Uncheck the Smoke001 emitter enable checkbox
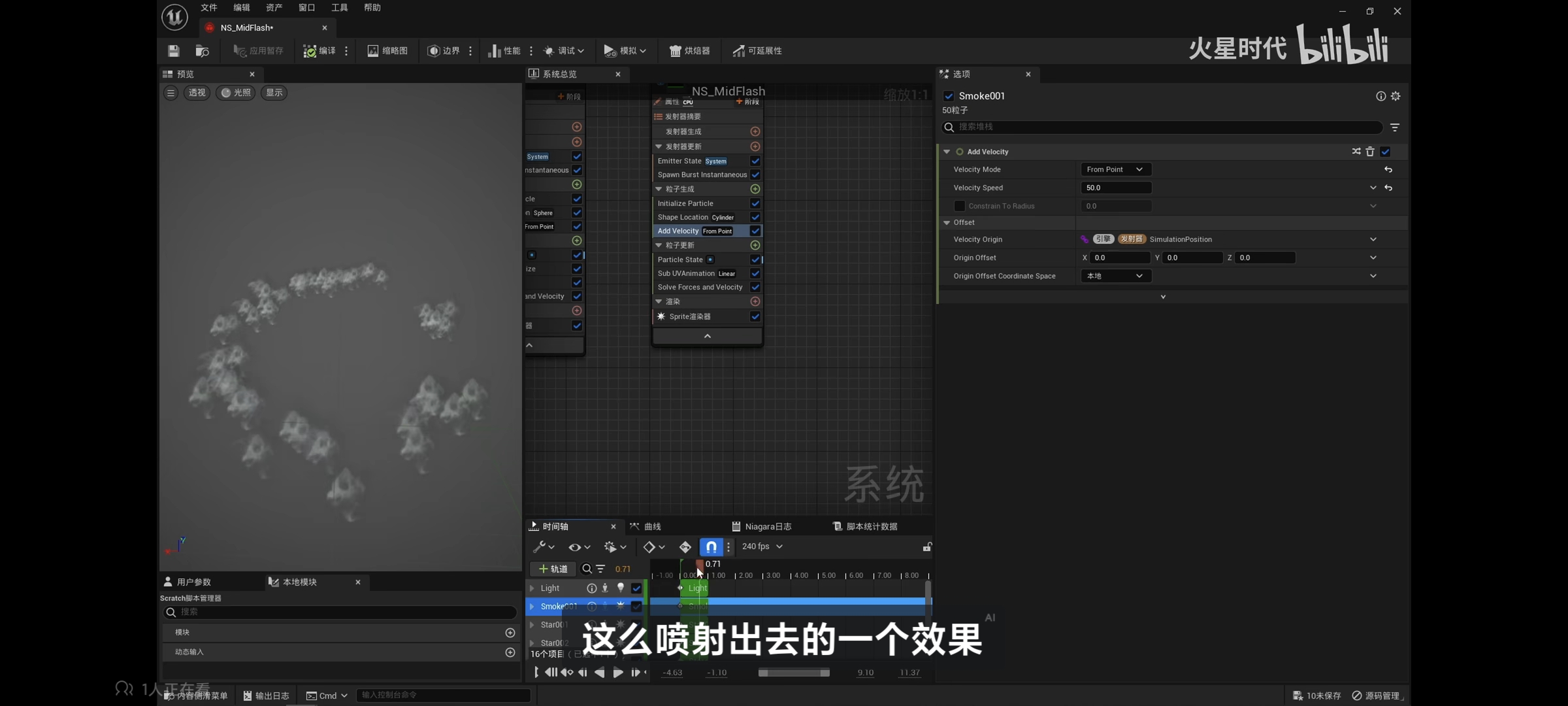 coord(949,96)
